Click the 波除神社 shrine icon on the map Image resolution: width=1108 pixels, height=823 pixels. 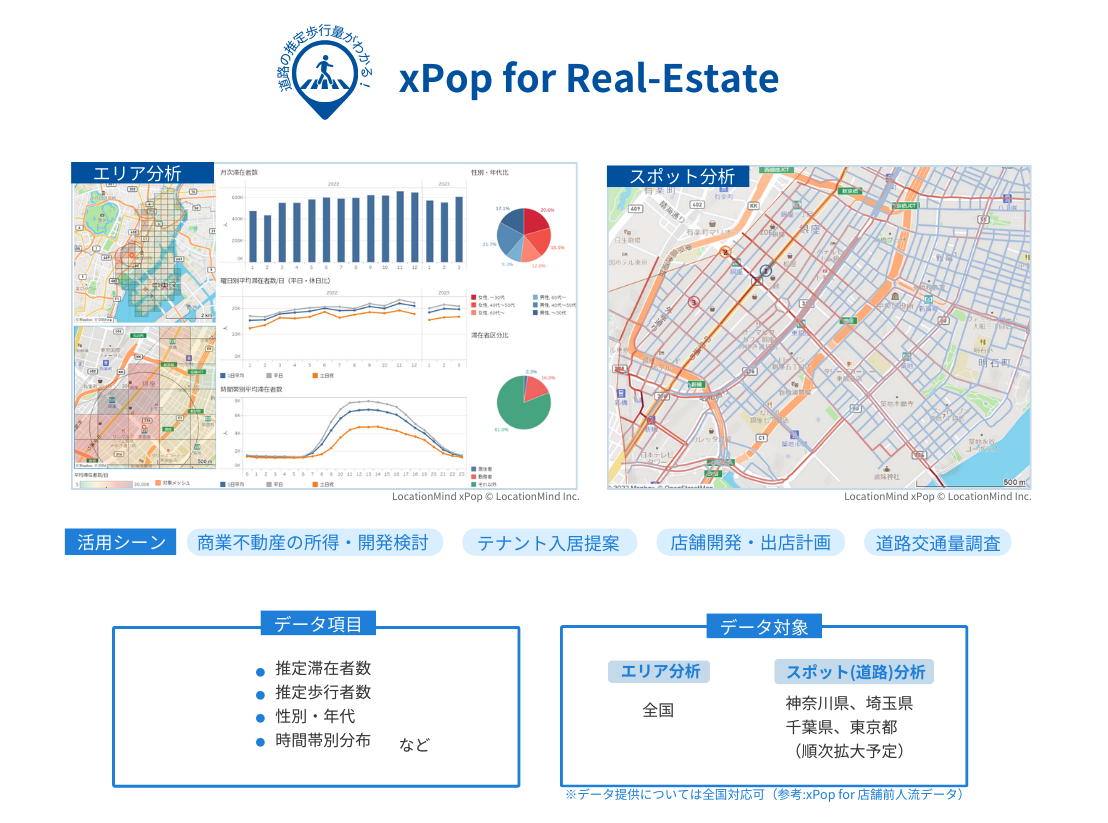pos(887,470)
